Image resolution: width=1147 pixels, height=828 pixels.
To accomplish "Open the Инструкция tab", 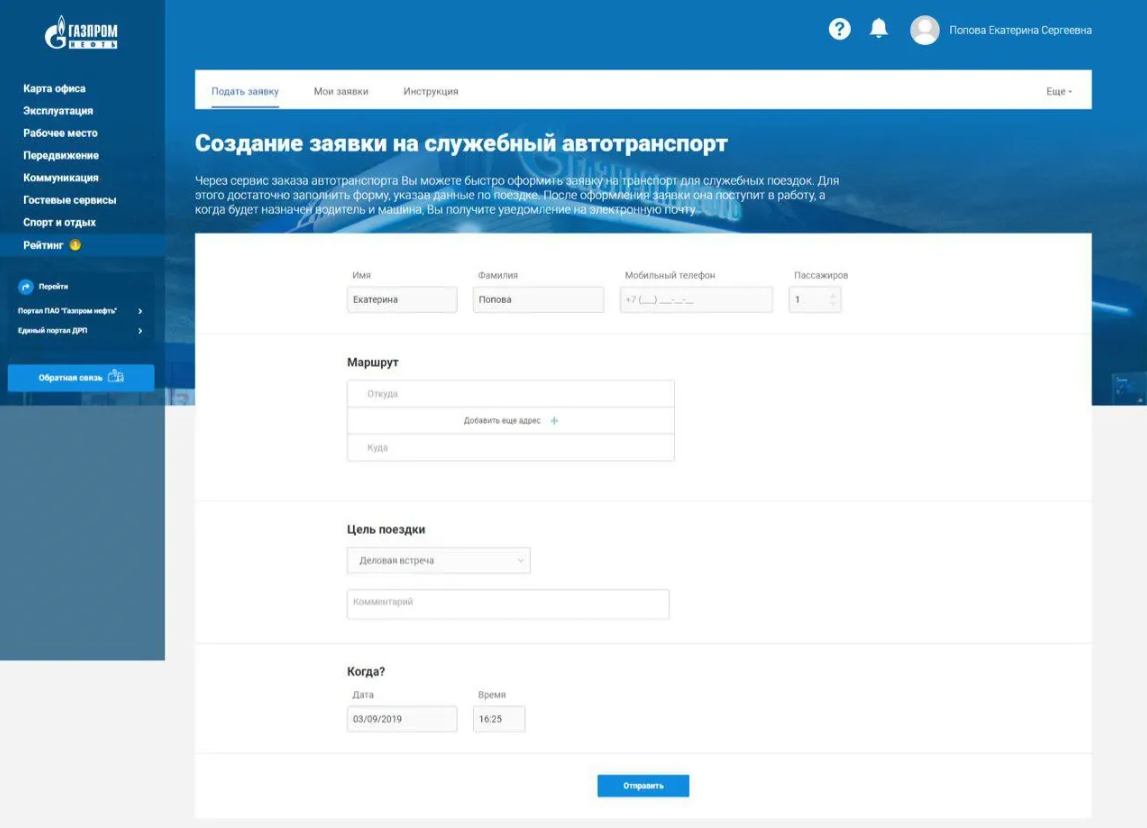I will click(431, 91).
